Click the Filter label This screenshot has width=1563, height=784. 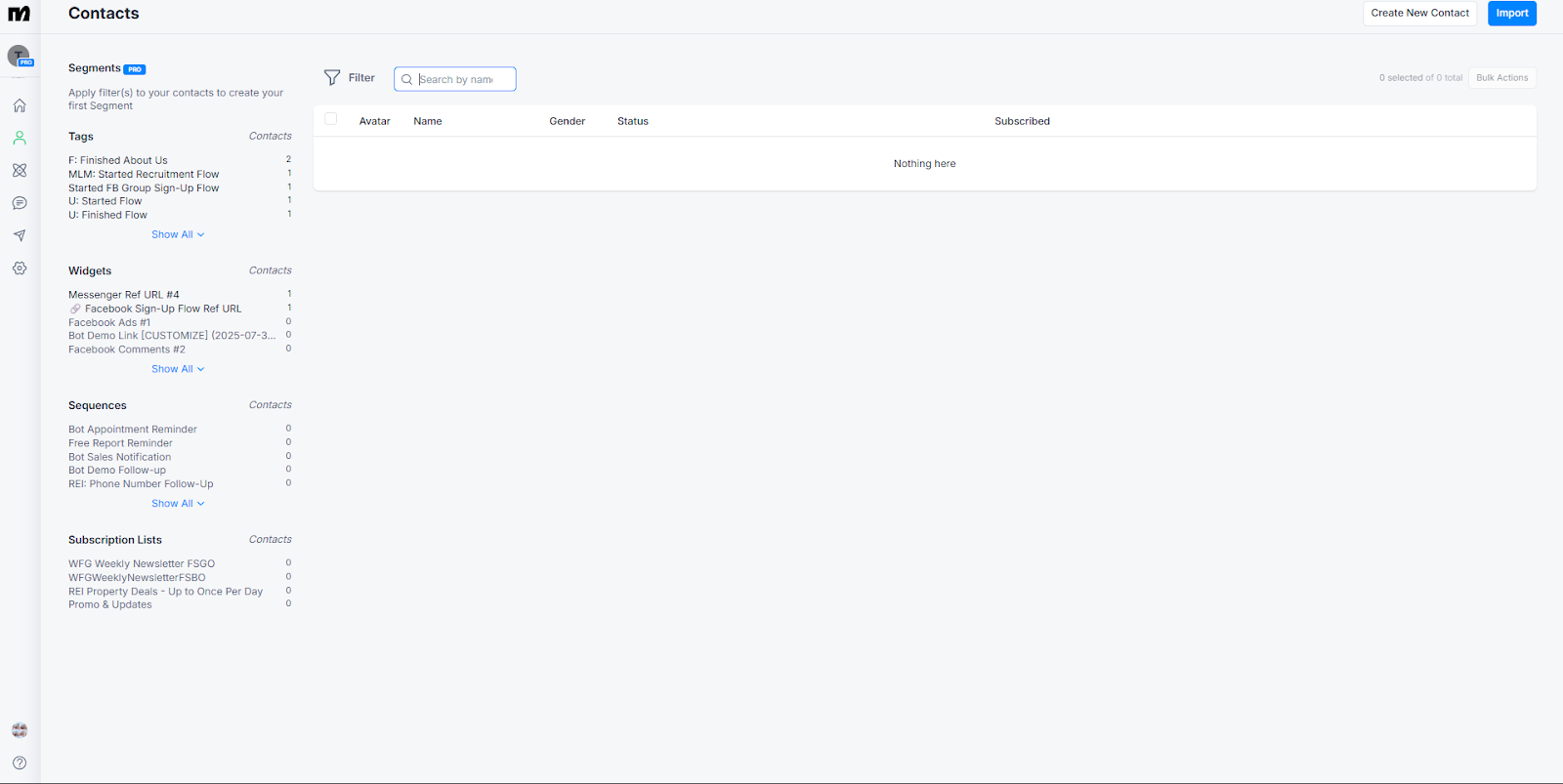pyautogui.click(x=361, y=78)
